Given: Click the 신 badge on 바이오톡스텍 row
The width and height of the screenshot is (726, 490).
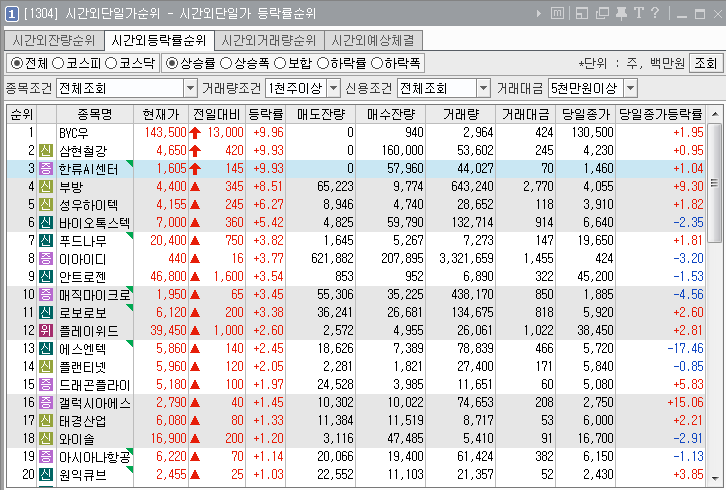Looking at the screenshot, I should (x=45, y=223).
